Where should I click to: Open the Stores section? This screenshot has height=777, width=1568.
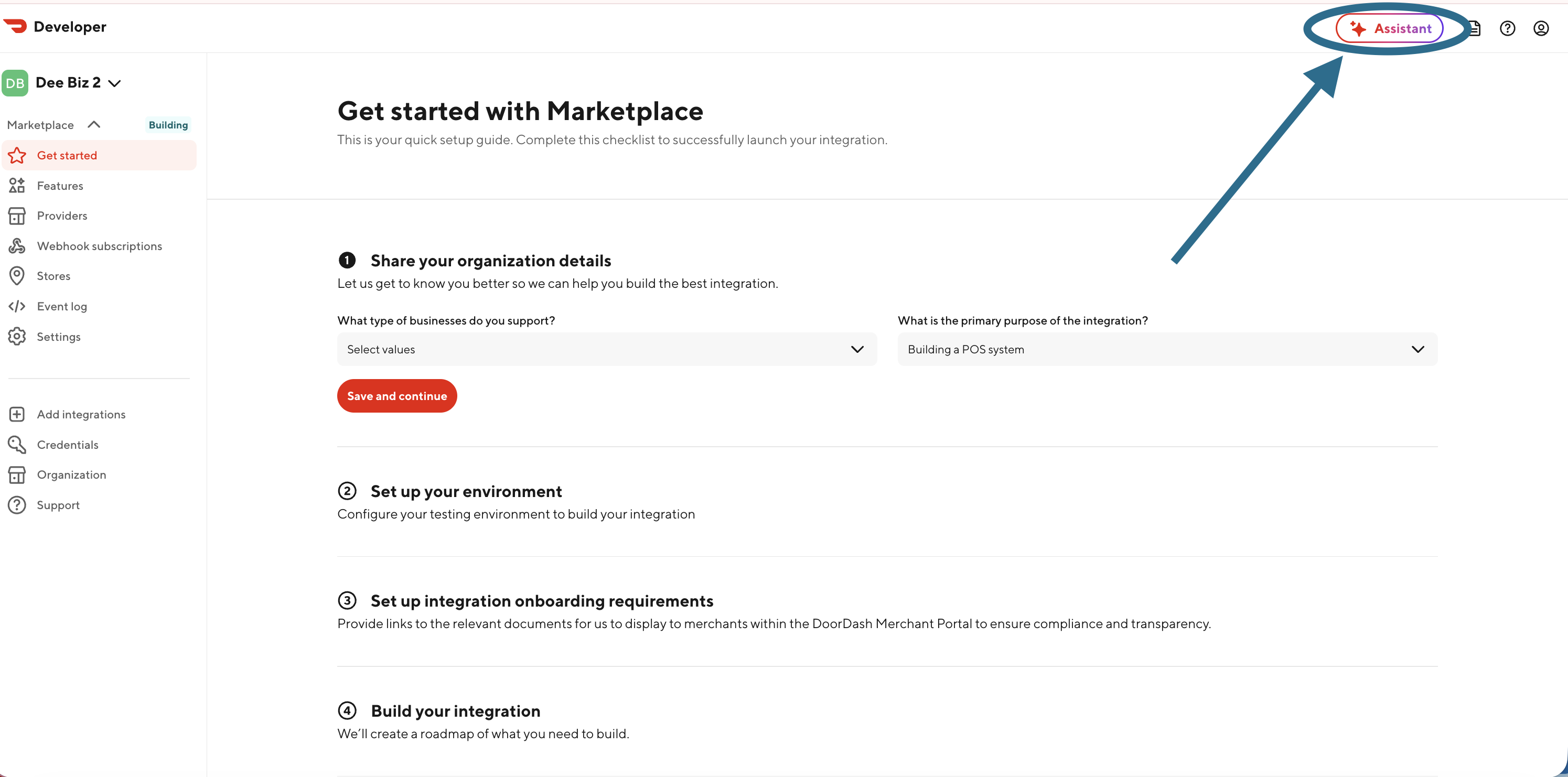[x=53, y=276]
